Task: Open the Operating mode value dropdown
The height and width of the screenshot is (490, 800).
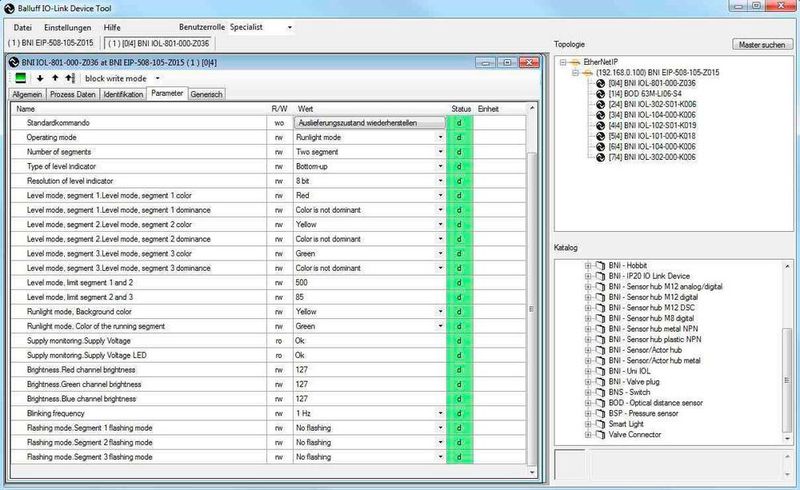Action: tap(441, 137)
